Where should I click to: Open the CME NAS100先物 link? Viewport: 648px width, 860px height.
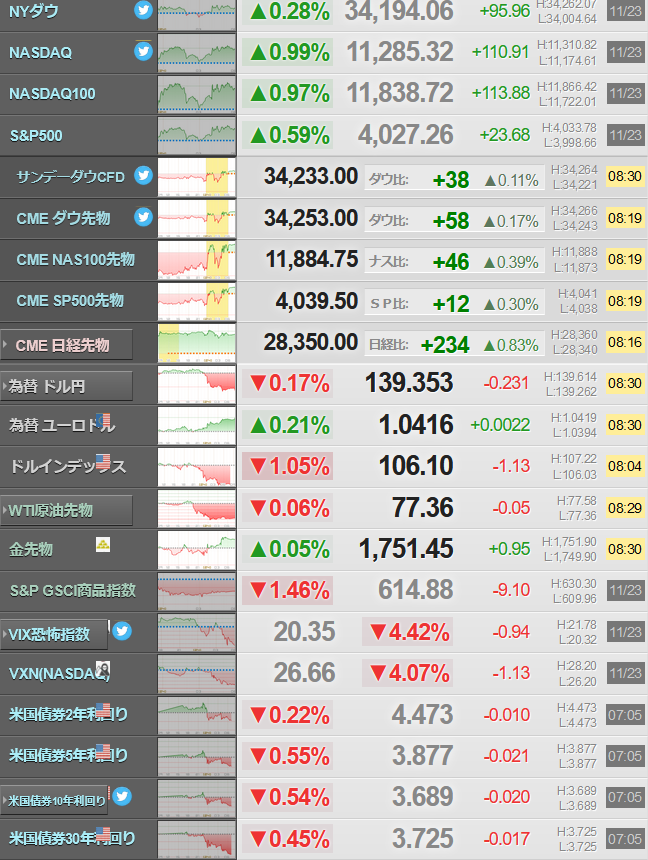[76, 259]
